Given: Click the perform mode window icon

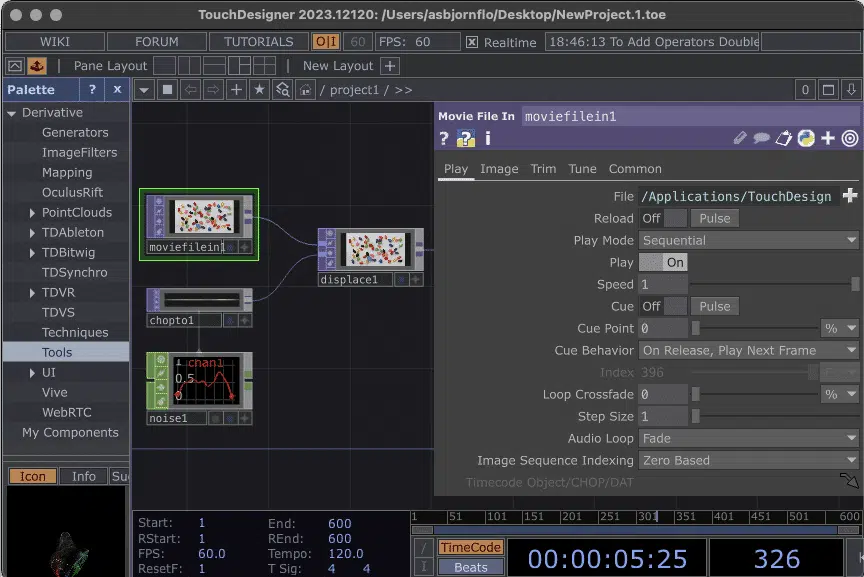Looking at the screenshot, I should pyautogui.click(x=15, y=66).
